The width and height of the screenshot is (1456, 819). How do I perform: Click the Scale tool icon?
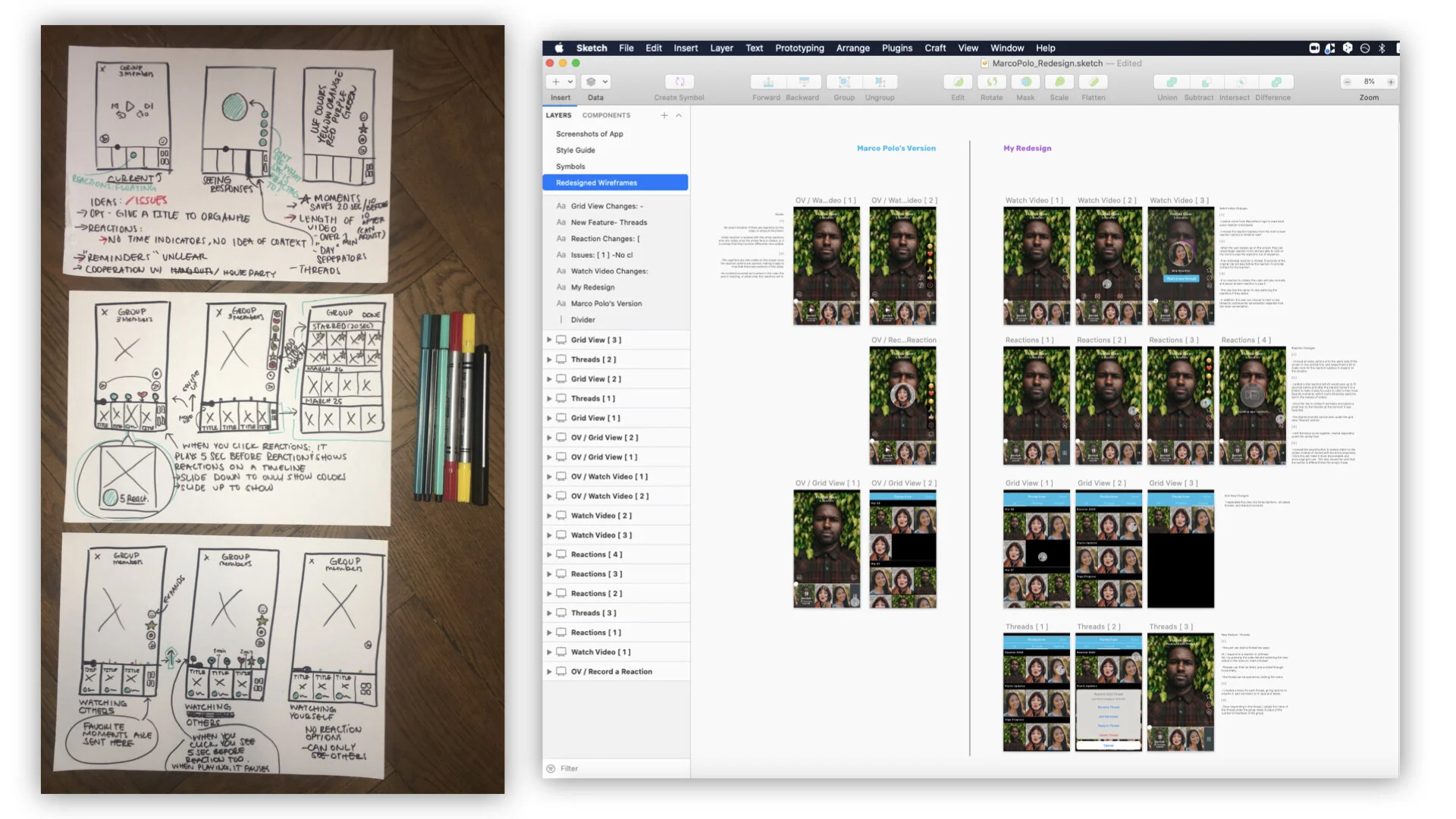(x=1059, y=82)
